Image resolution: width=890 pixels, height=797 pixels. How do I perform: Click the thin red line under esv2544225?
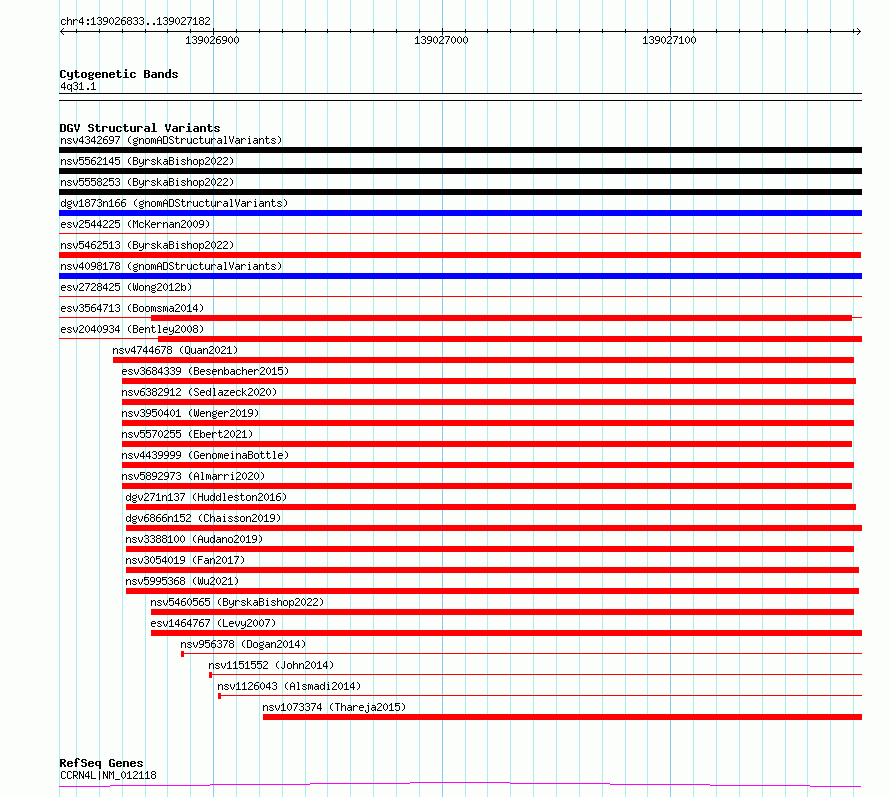(460, 233)
